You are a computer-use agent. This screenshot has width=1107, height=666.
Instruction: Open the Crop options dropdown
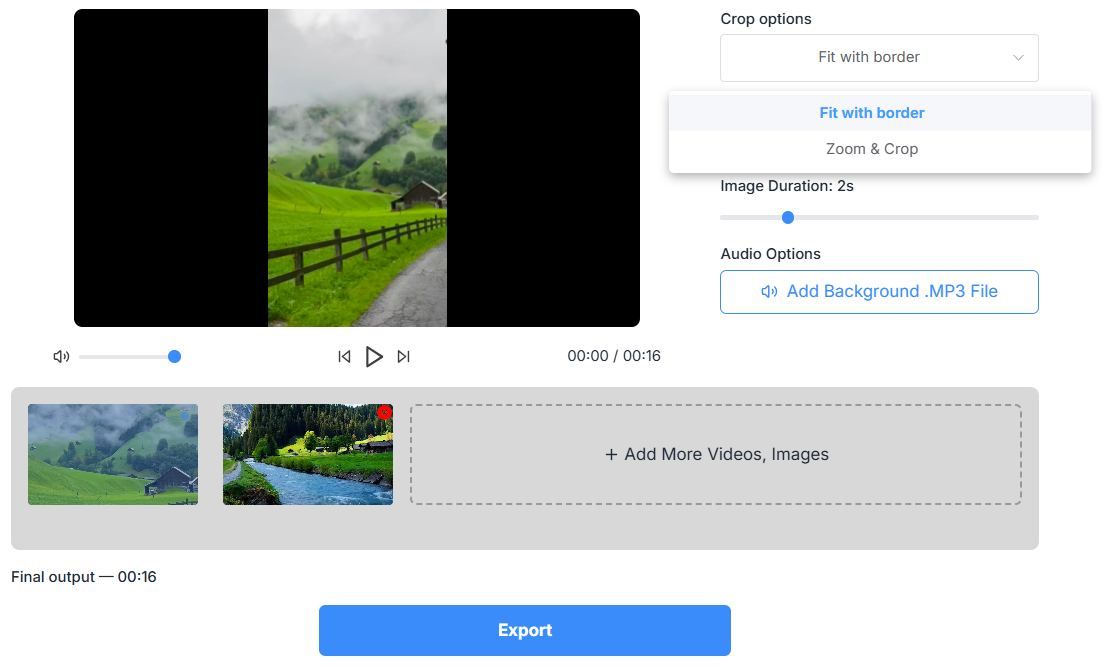(879, 58)
